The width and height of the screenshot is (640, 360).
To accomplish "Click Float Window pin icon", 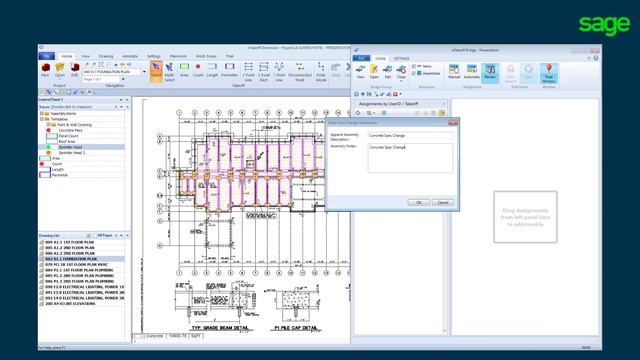I will pos(549,73).
